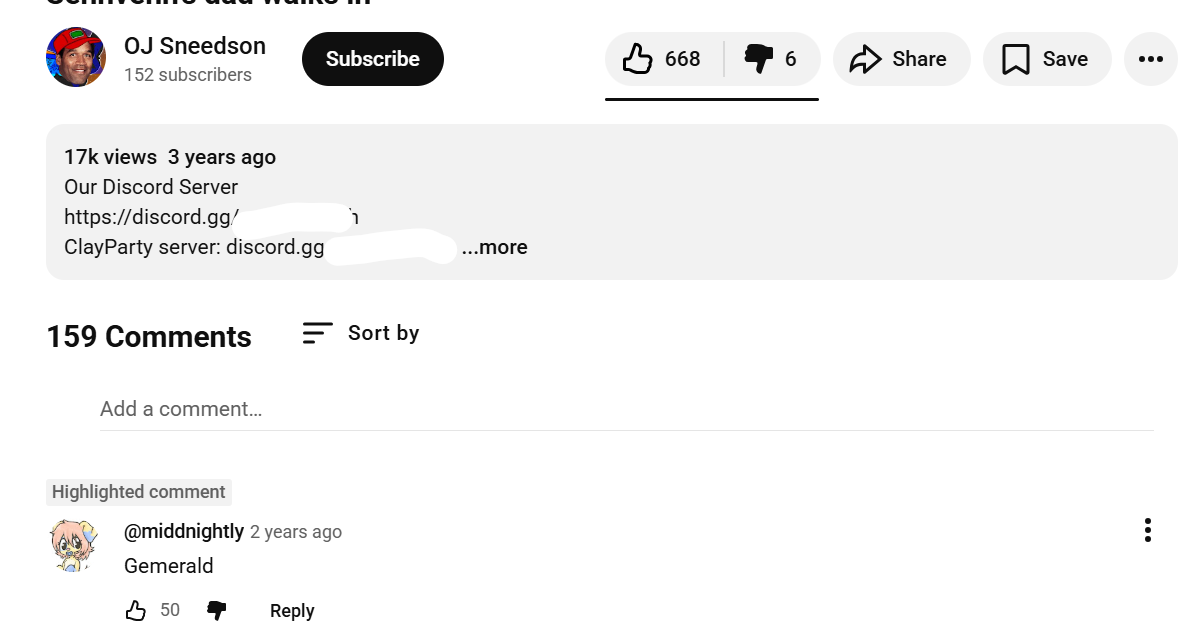Click the comment's 2 years ago timestamp
Viewport: 1183px width, 642px height.
(296, 532)
